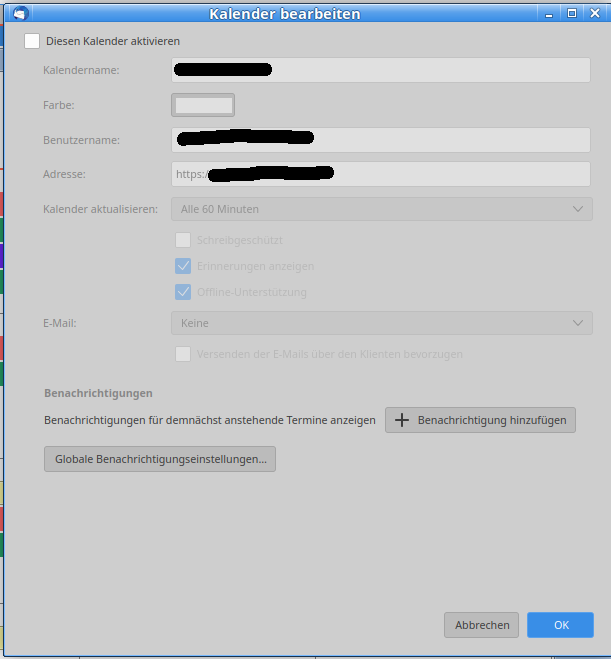This screenshot has height=659, width=611.
Task: Toggle 'Erinnerungen anzeigen' checkbox
Action: [183, 266]
